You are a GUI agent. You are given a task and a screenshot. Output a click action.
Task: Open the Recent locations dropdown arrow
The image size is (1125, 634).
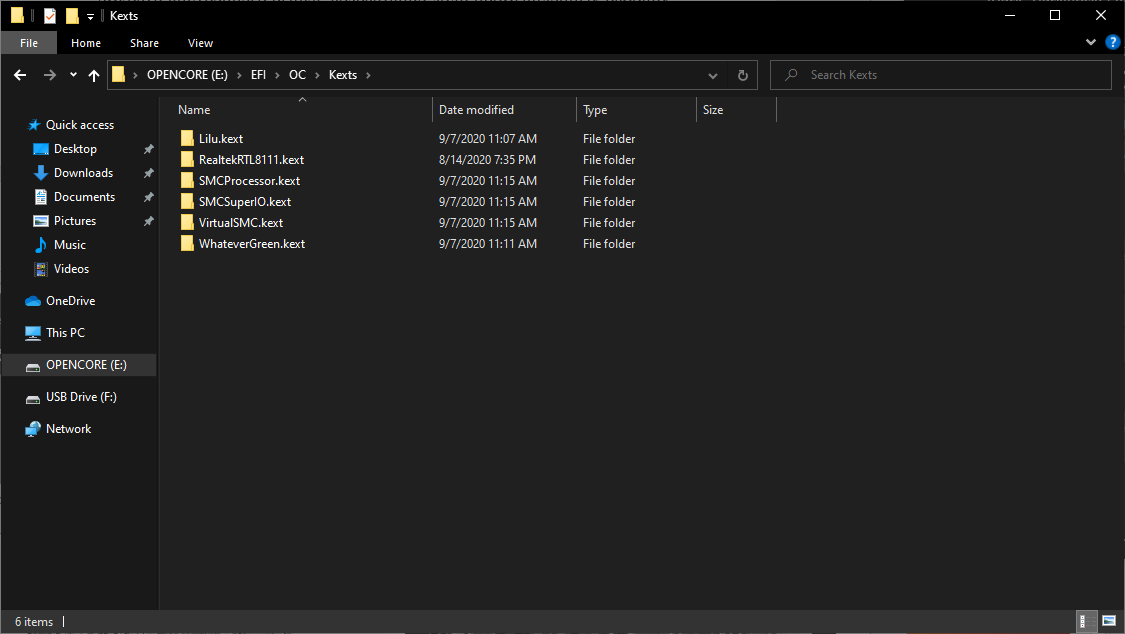[73, 75]
